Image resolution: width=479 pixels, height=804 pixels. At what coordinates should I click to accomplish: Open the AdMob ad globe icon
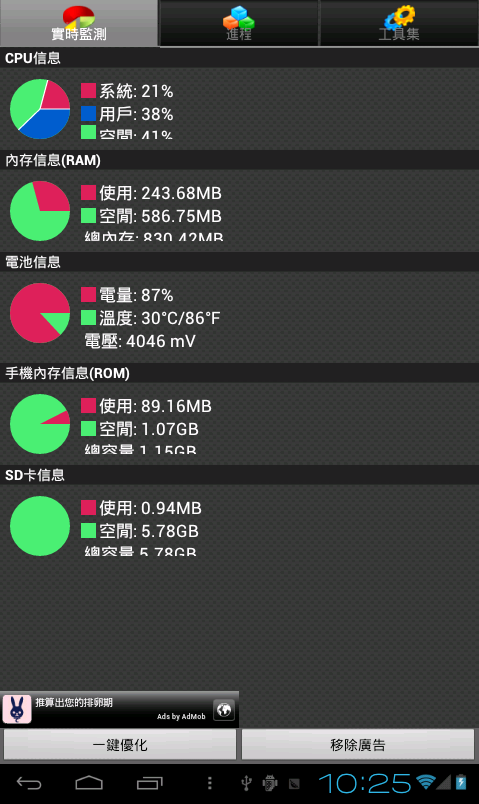224,710
